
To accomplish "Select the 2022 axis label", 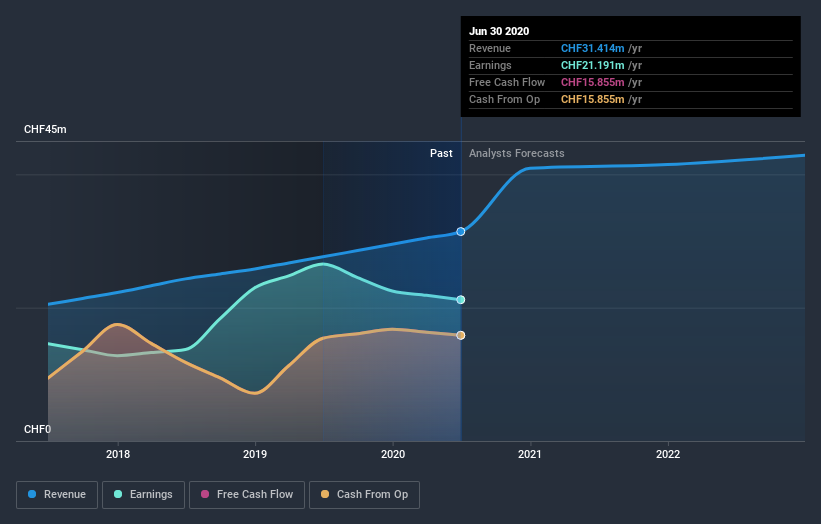I will tap(668, 454).
